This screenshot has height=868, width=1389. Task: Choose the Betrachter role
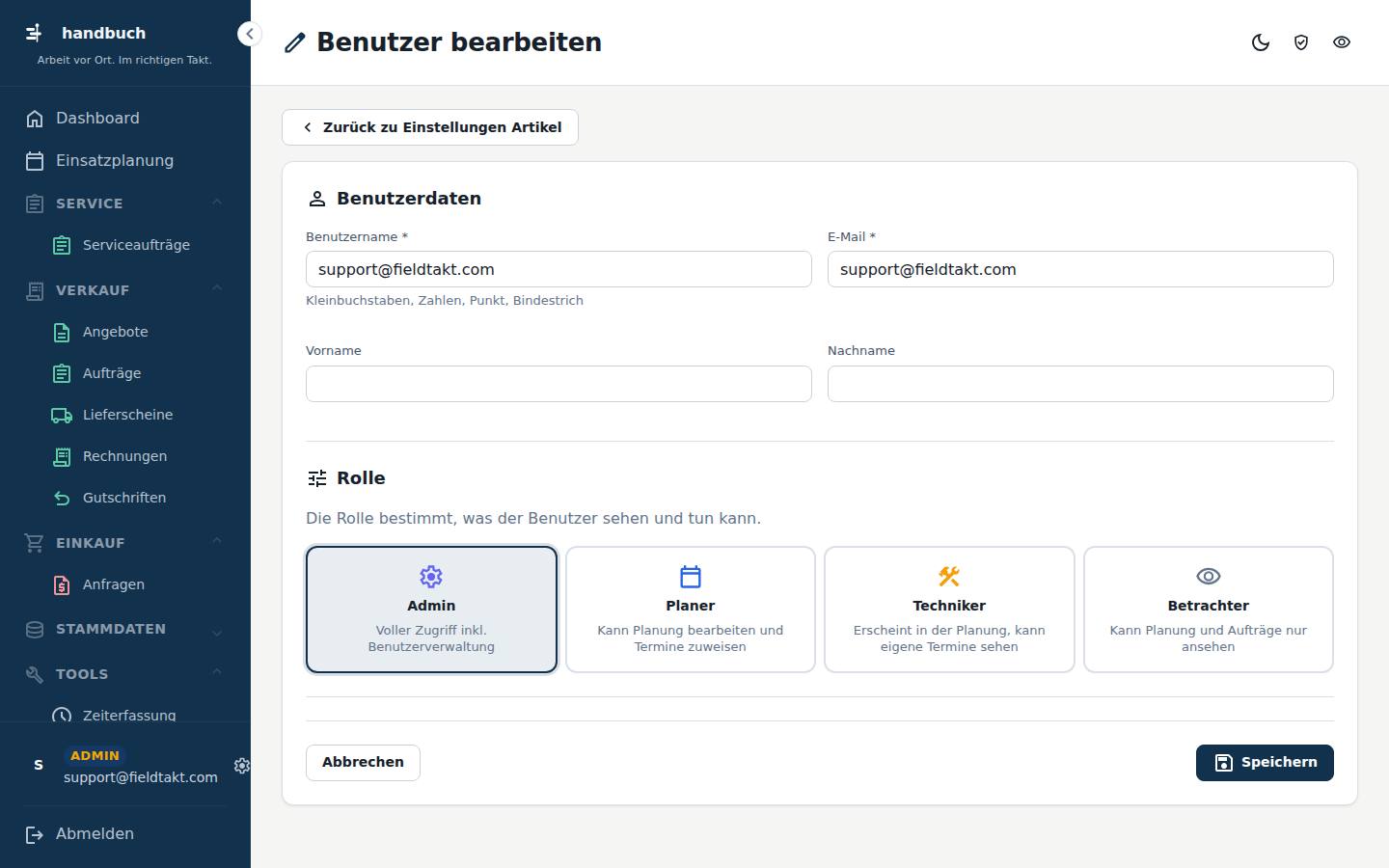1209,610
